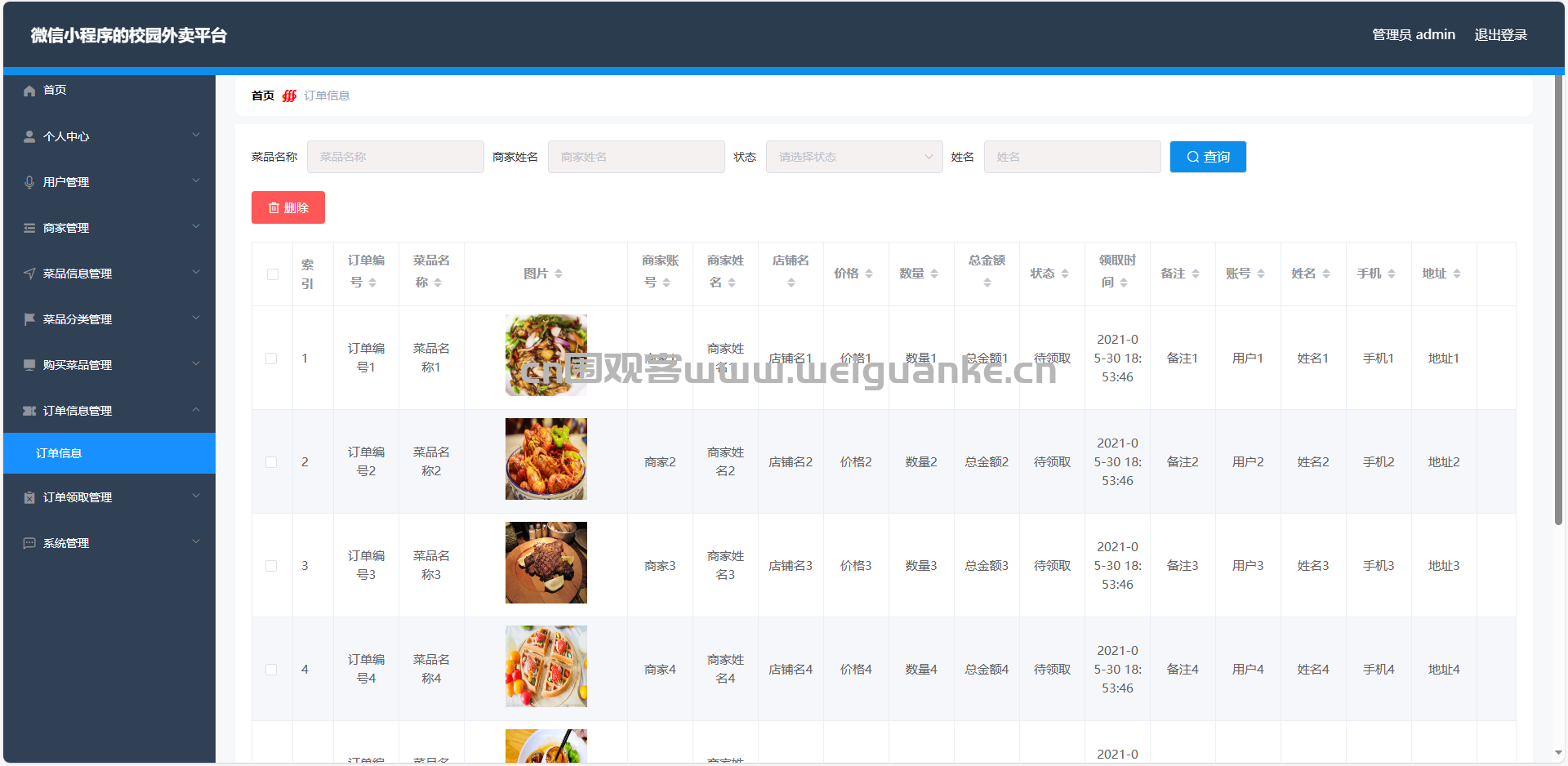Click 退出登录 to log out

coord(1500,35)
